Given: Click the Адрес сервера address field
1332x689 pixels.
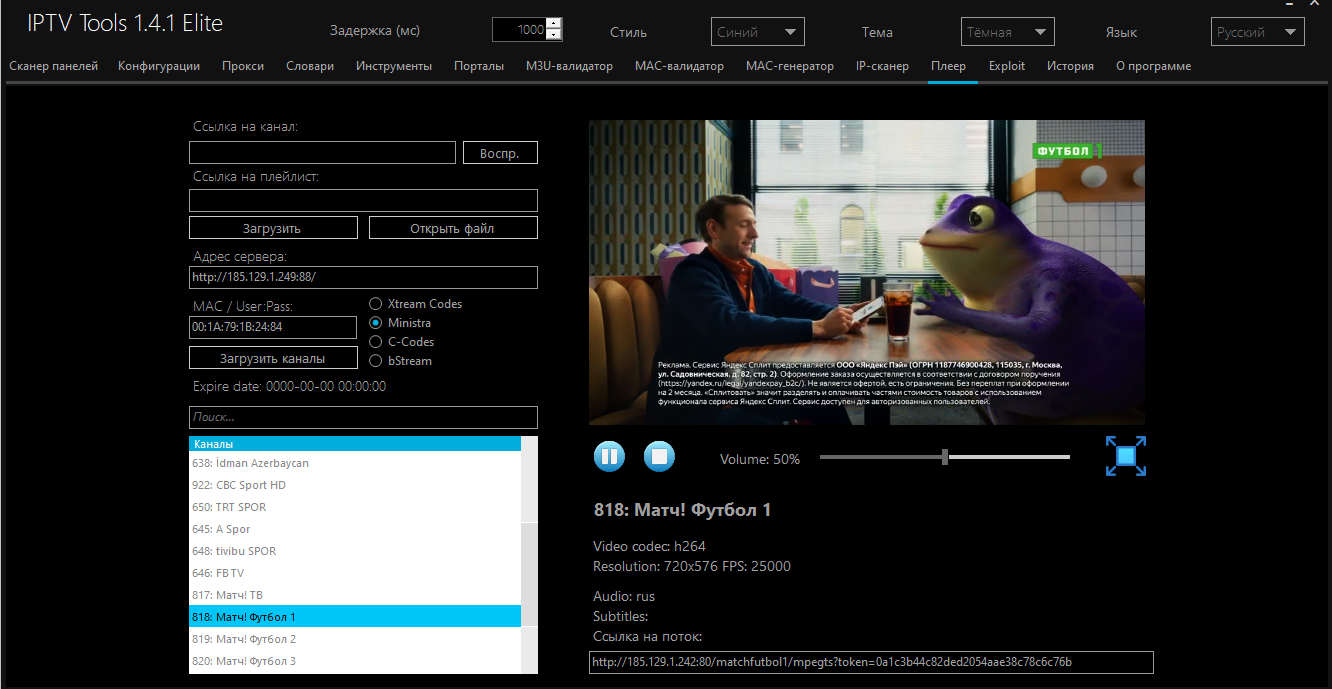Looking at the screenshot, I should tap(363, 277).
